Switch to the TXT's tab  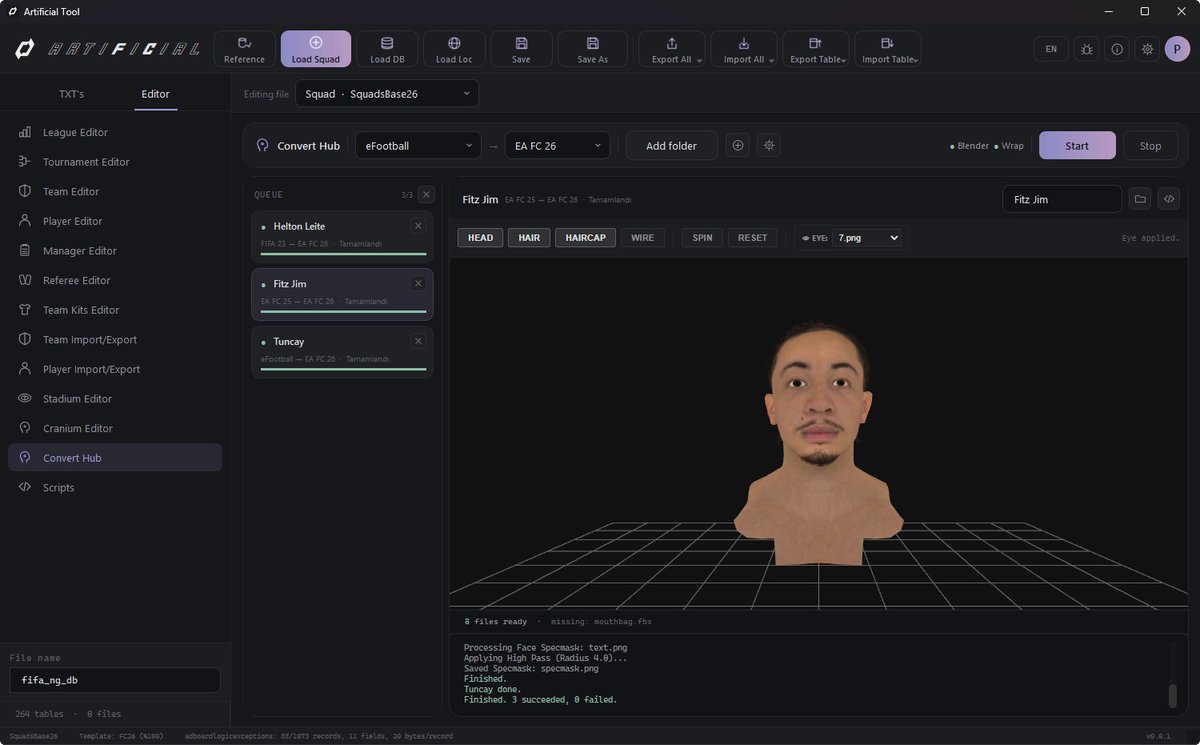(x=71, y=94)
